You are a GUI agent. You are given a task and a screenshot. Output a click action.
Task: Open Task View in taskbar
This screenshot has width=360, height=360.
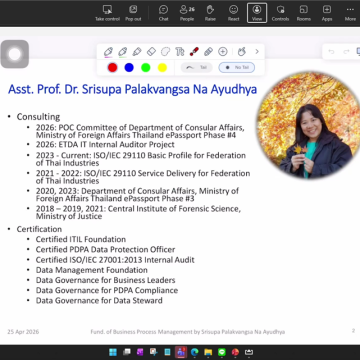[x=127, y=352]
